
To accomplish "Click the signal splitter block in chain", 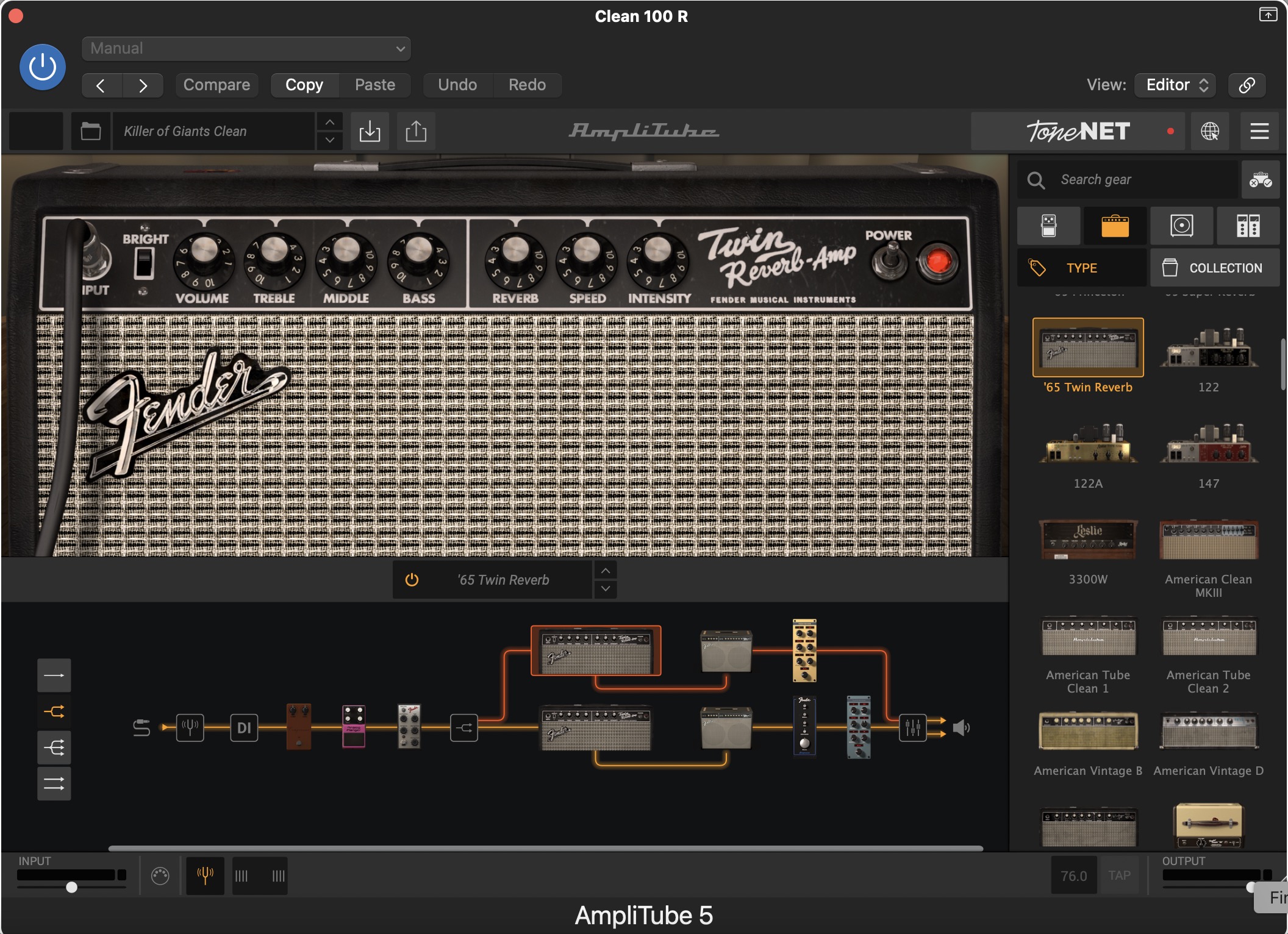I will (464, 727).
